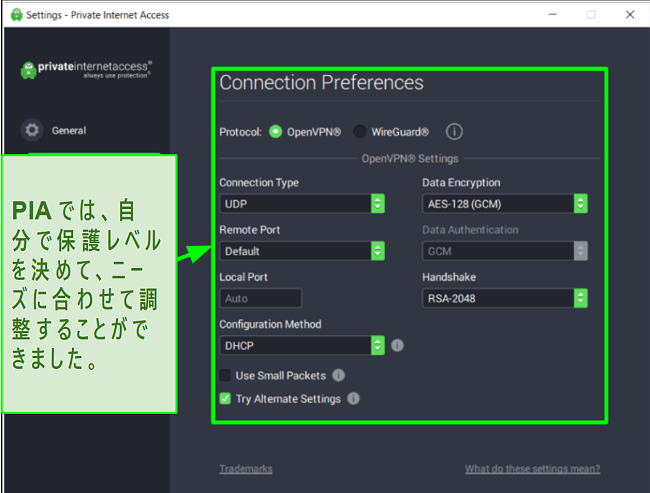Show info for Use Small Packets

pos(338,375)
